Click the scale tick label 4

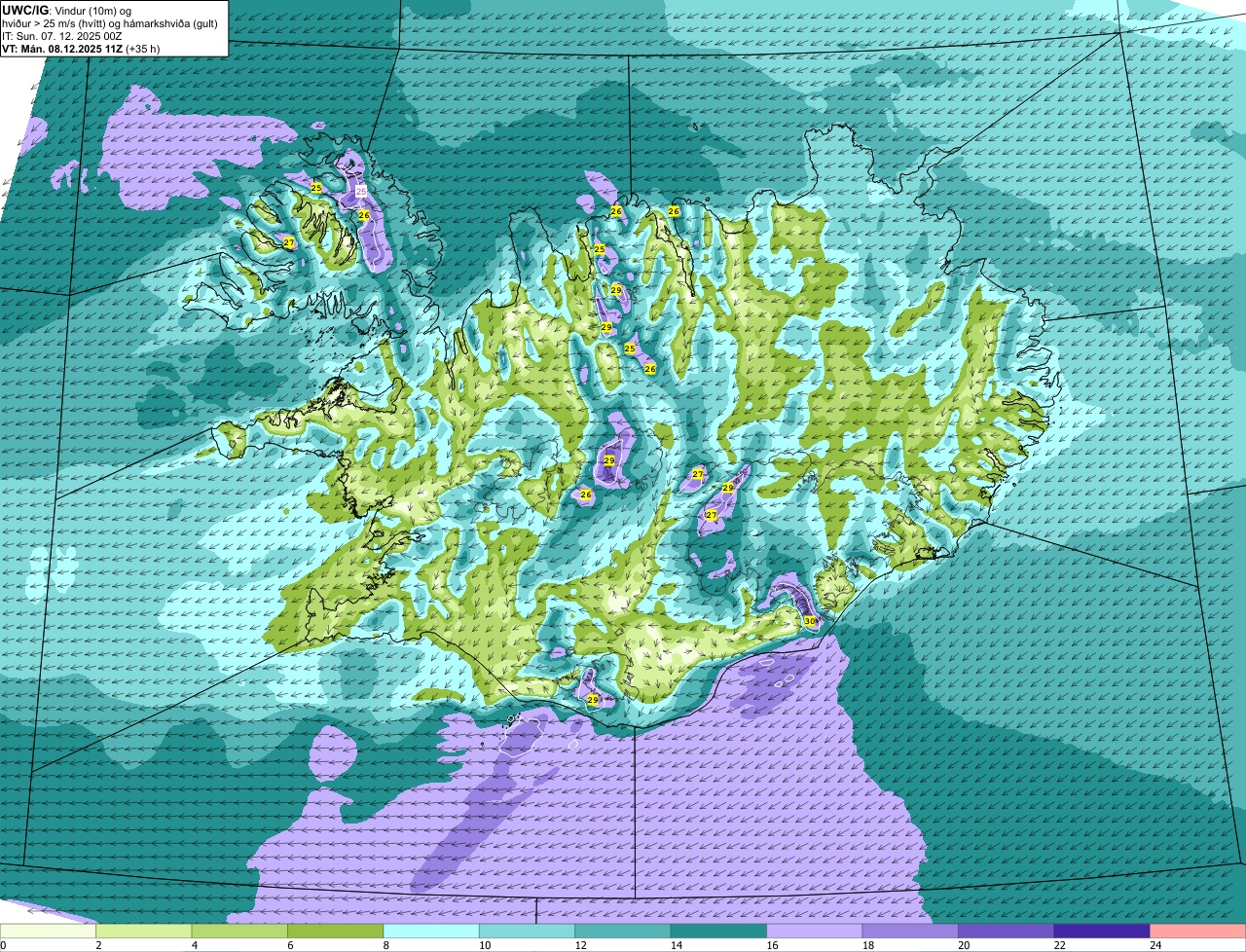coord(194,945)
